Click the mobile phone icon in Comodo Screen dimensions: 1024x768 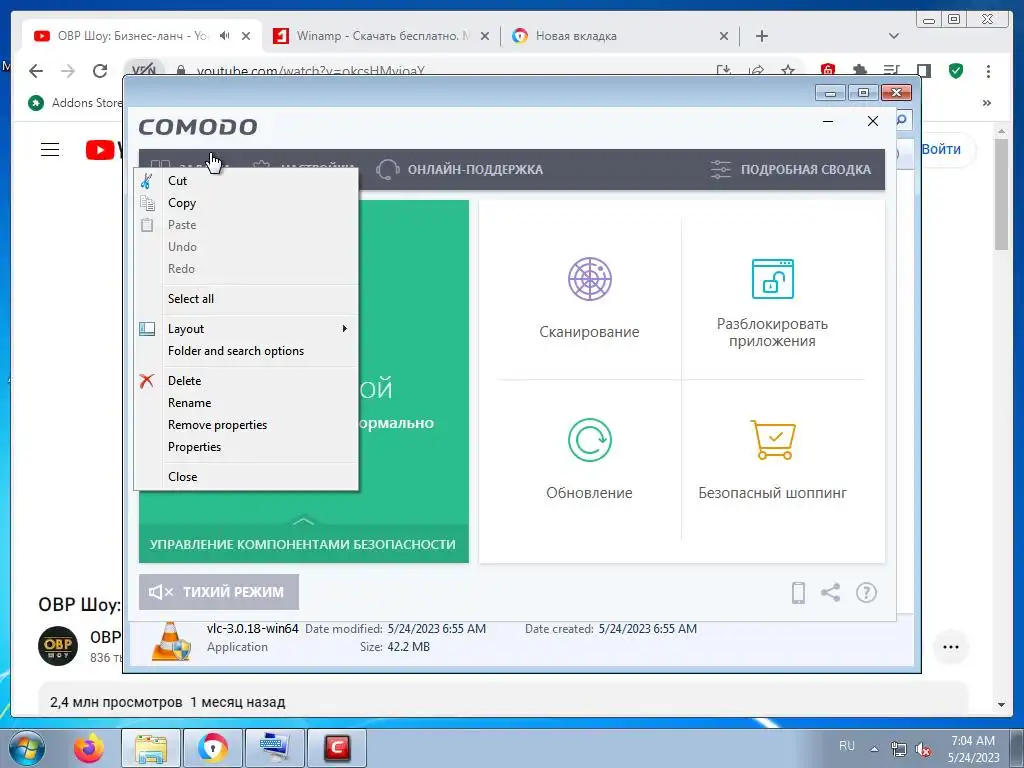coord(798,593)
